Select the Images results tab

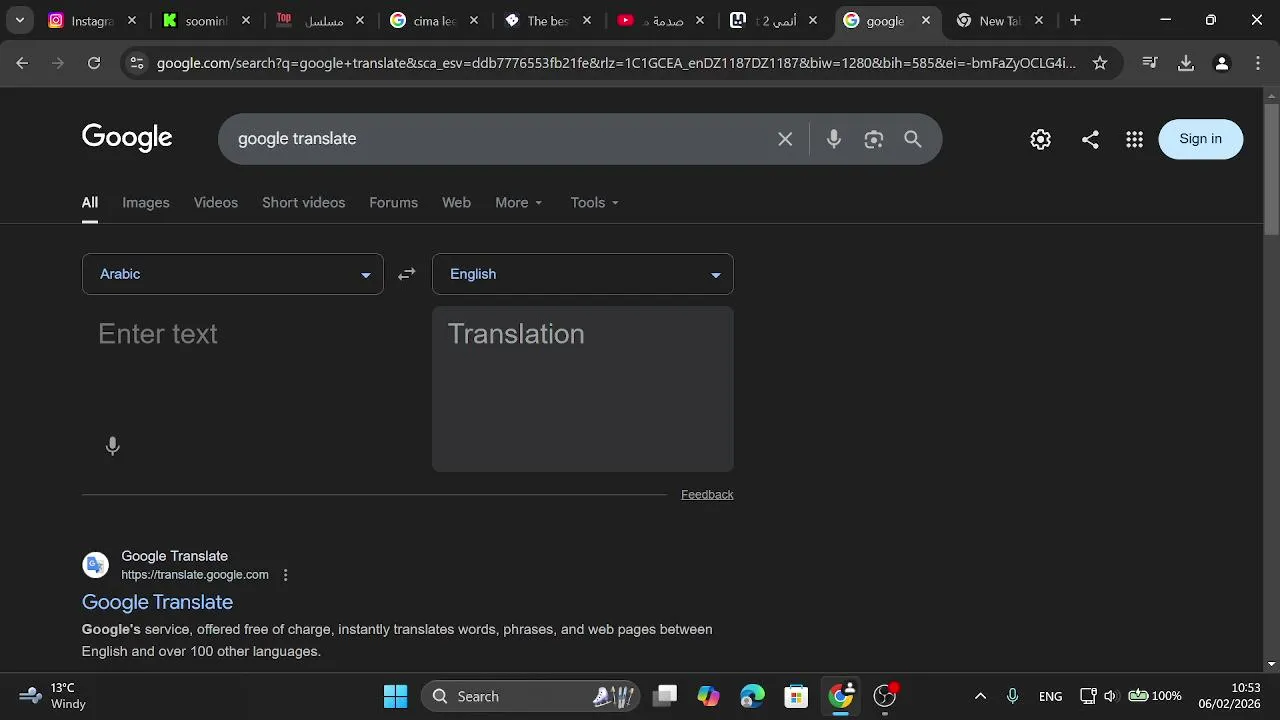tap(146, 202)
